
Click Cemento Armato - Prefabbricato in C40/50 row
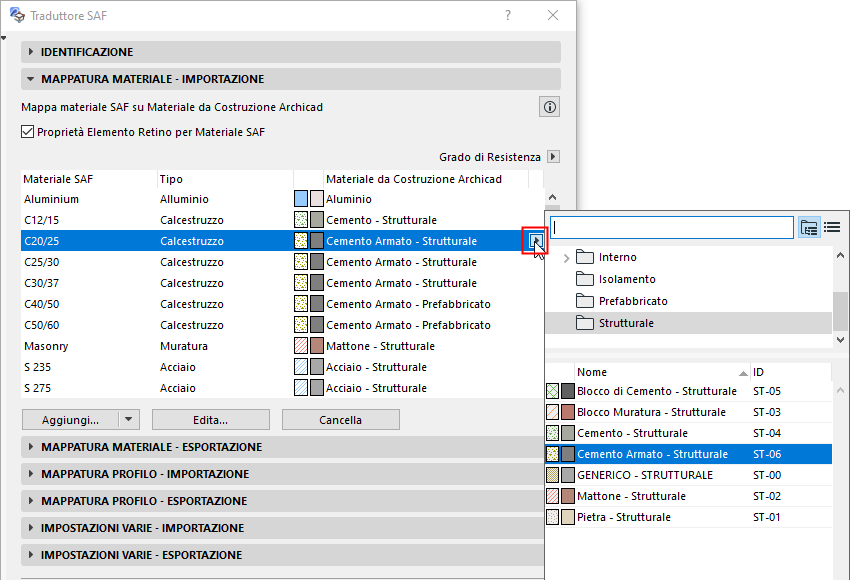pos(408,304)
